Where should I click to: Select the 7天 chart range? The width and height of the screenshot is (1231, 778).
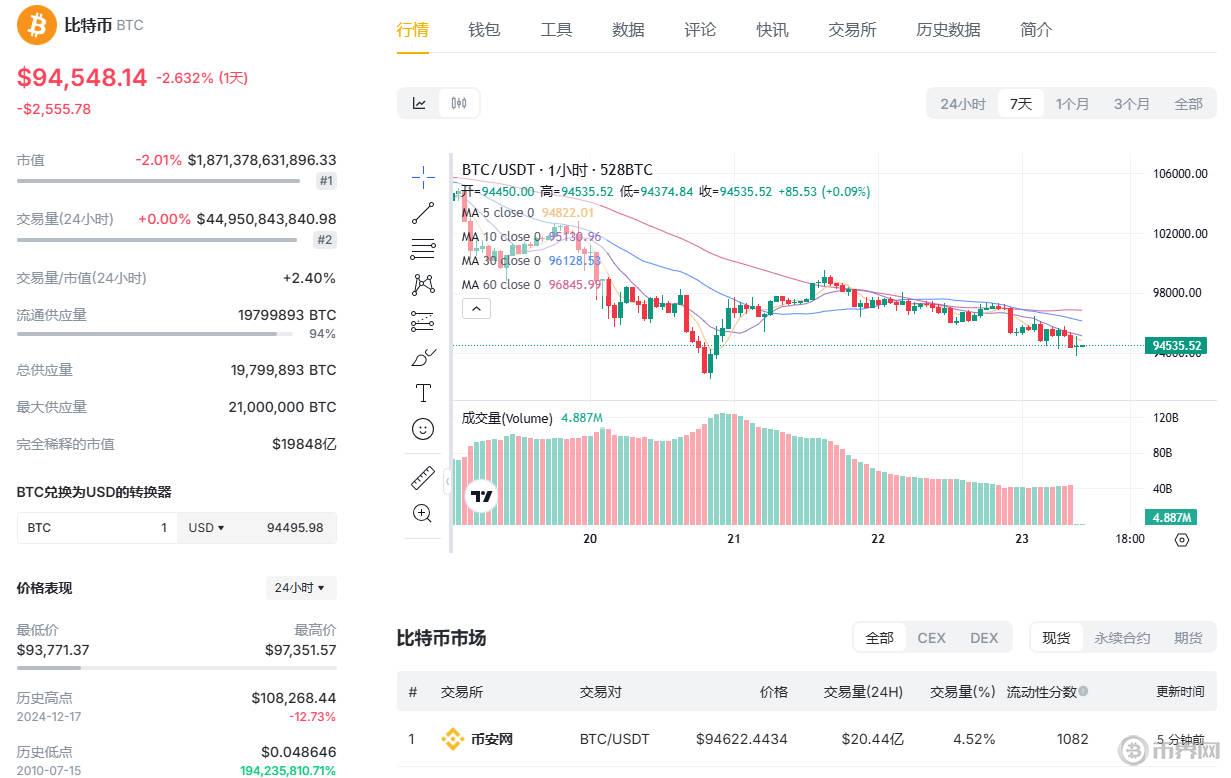coord(1021,104)
